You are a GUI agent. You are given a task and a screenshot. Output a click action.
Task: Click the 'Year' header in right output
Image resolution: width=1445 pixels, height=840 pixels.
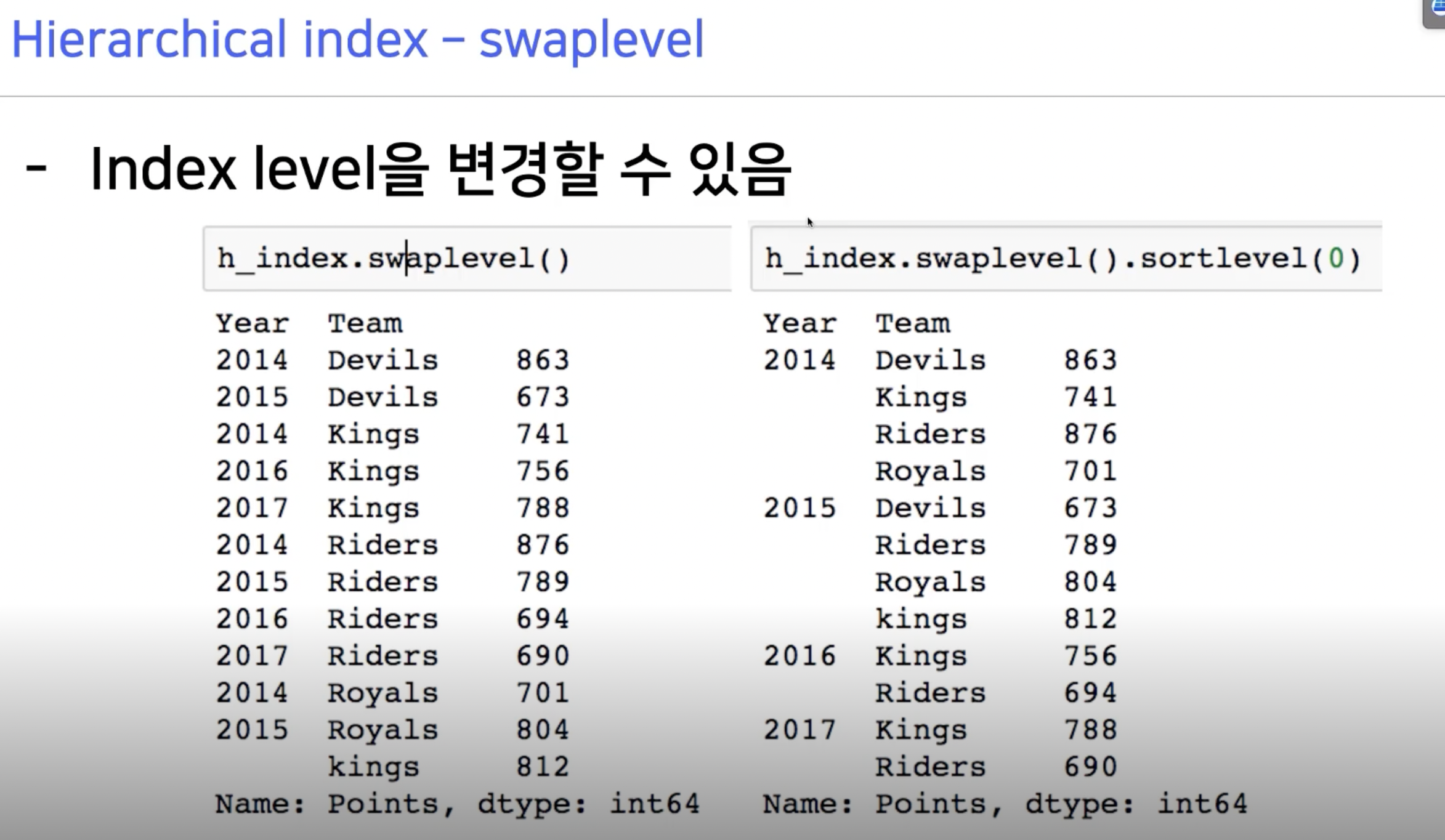tap(799, 323)
